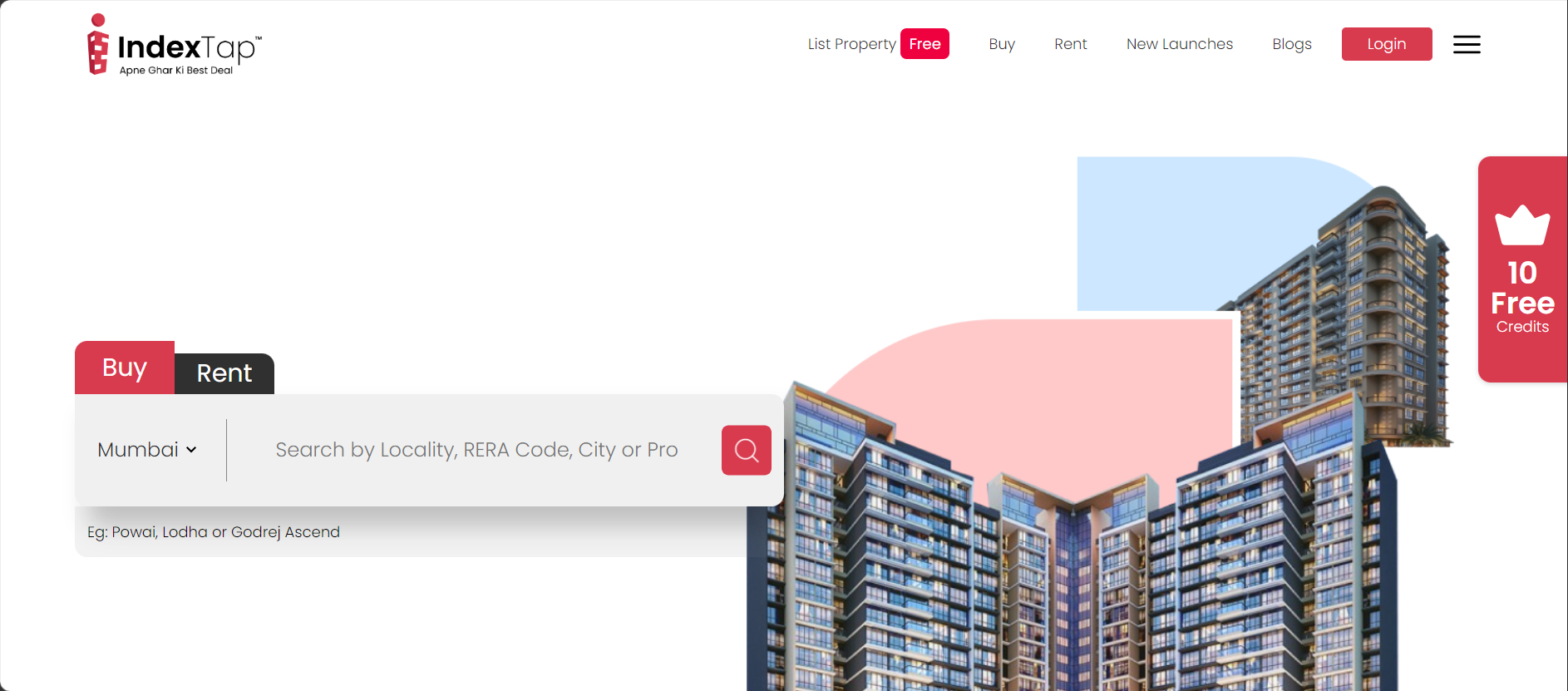Click the red search magnifier button
The image size is (1568, 691).
click(746, 450)
